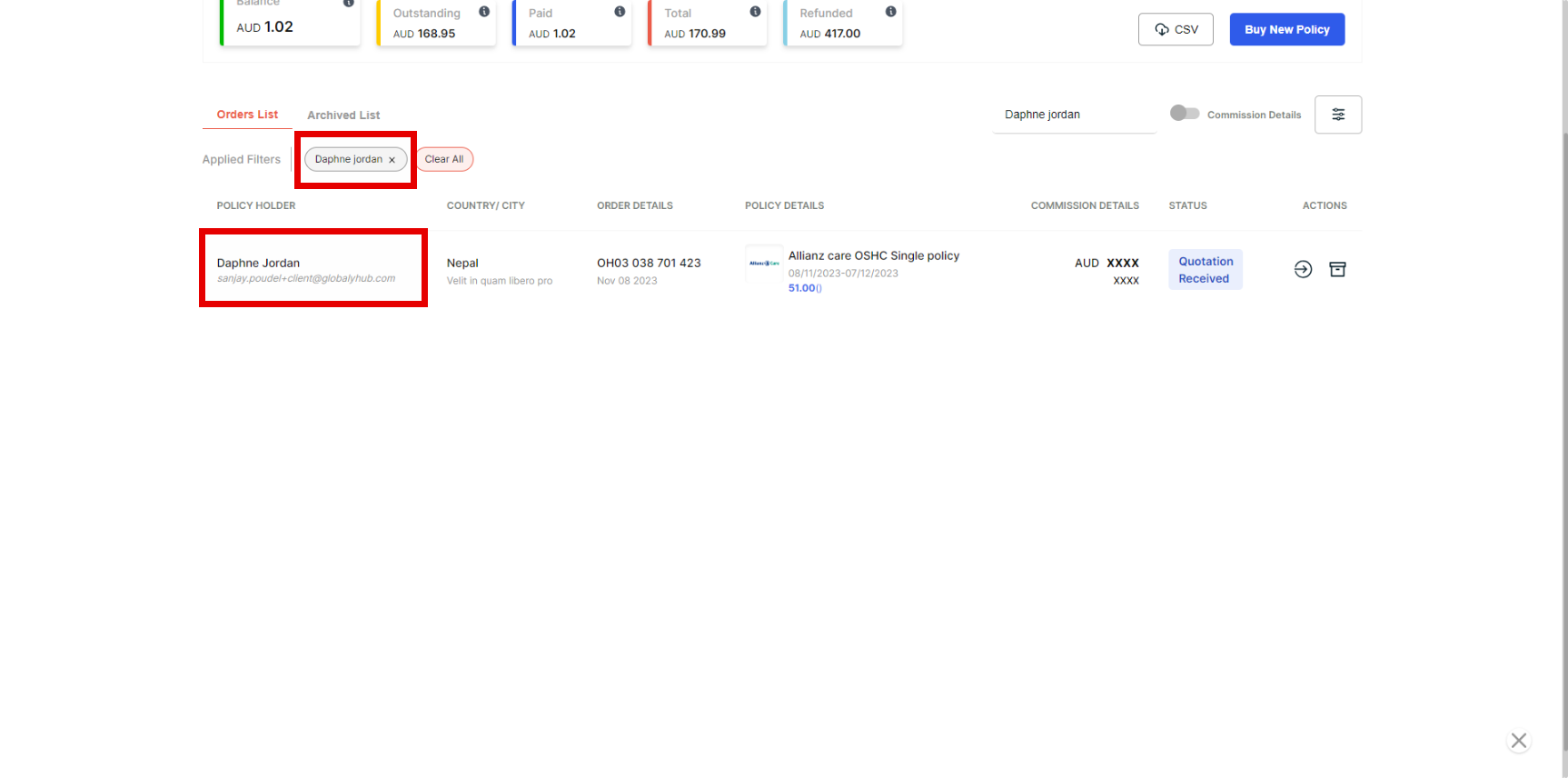Open the Paid card info icon
Viewport: 1568px width, 778px height.
click(x=620, y=12)
